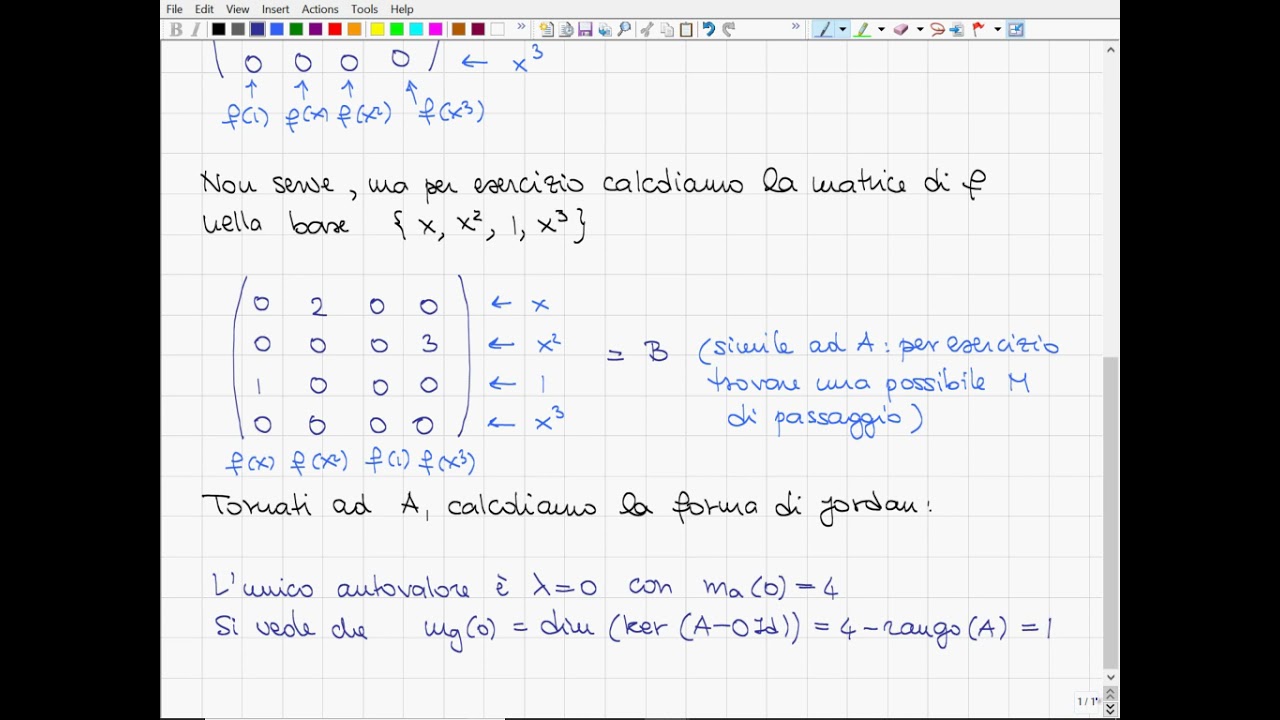The image size is (1280, 720).
Task: Open the Flag options dropdown
Action: (x=997, y=29)
